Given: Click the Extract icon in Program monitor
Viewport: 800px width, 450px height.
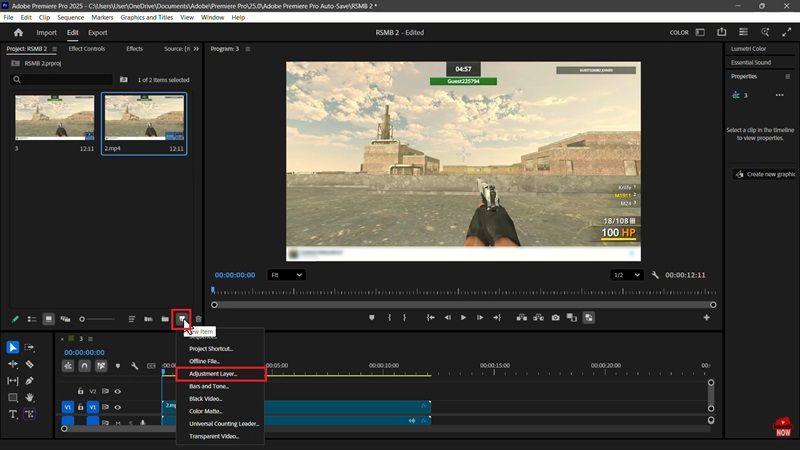Looking at the screenshot, I should coord(538,317).
